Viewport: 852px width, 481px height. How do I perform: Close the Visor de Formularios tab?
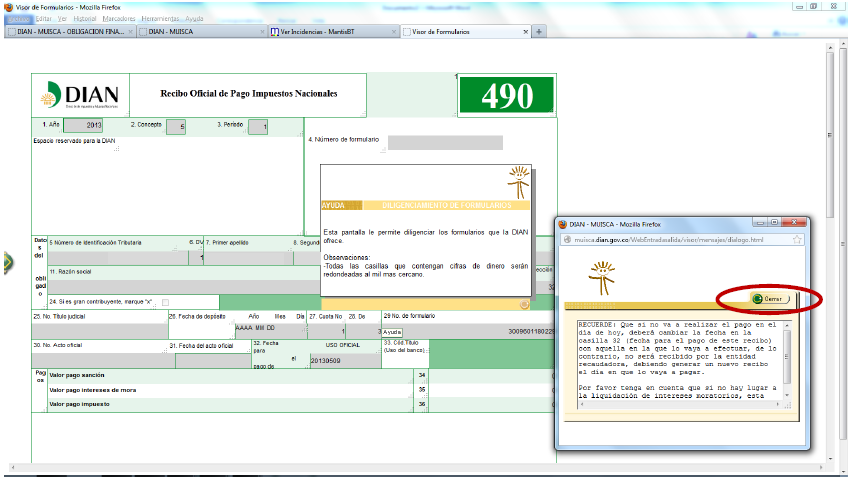[525, 32]
